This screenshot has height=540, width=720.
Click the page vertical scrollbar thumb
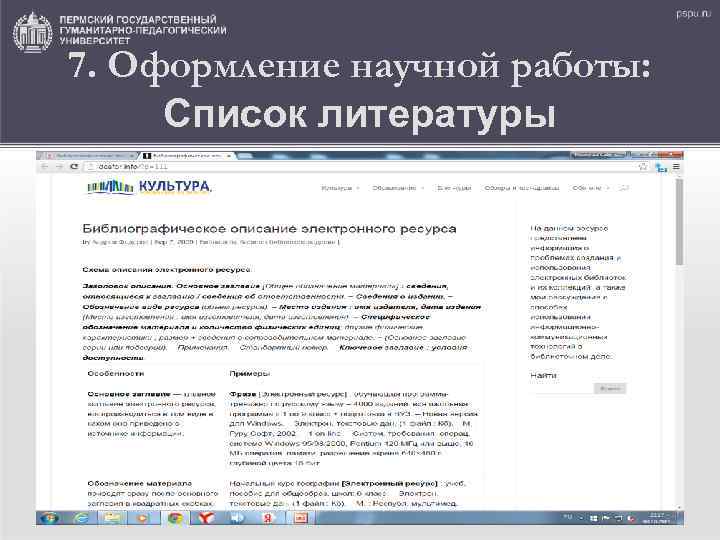[679, 222]
